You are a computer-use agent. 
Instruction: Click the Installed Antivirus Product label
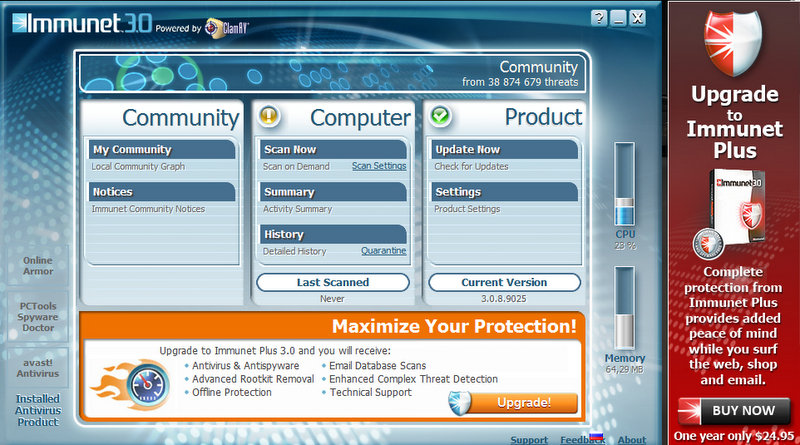point(38,410)
